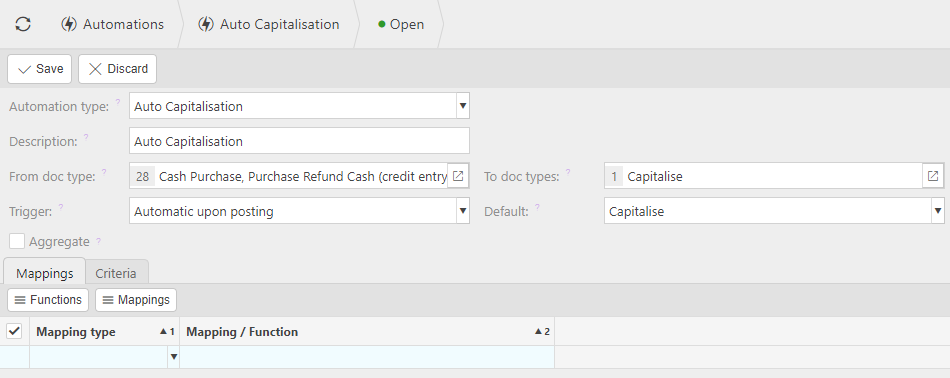This screenshot has height=378, width=950.
Task: Expand the Automation type dropdown
Action: coord(463,106)
